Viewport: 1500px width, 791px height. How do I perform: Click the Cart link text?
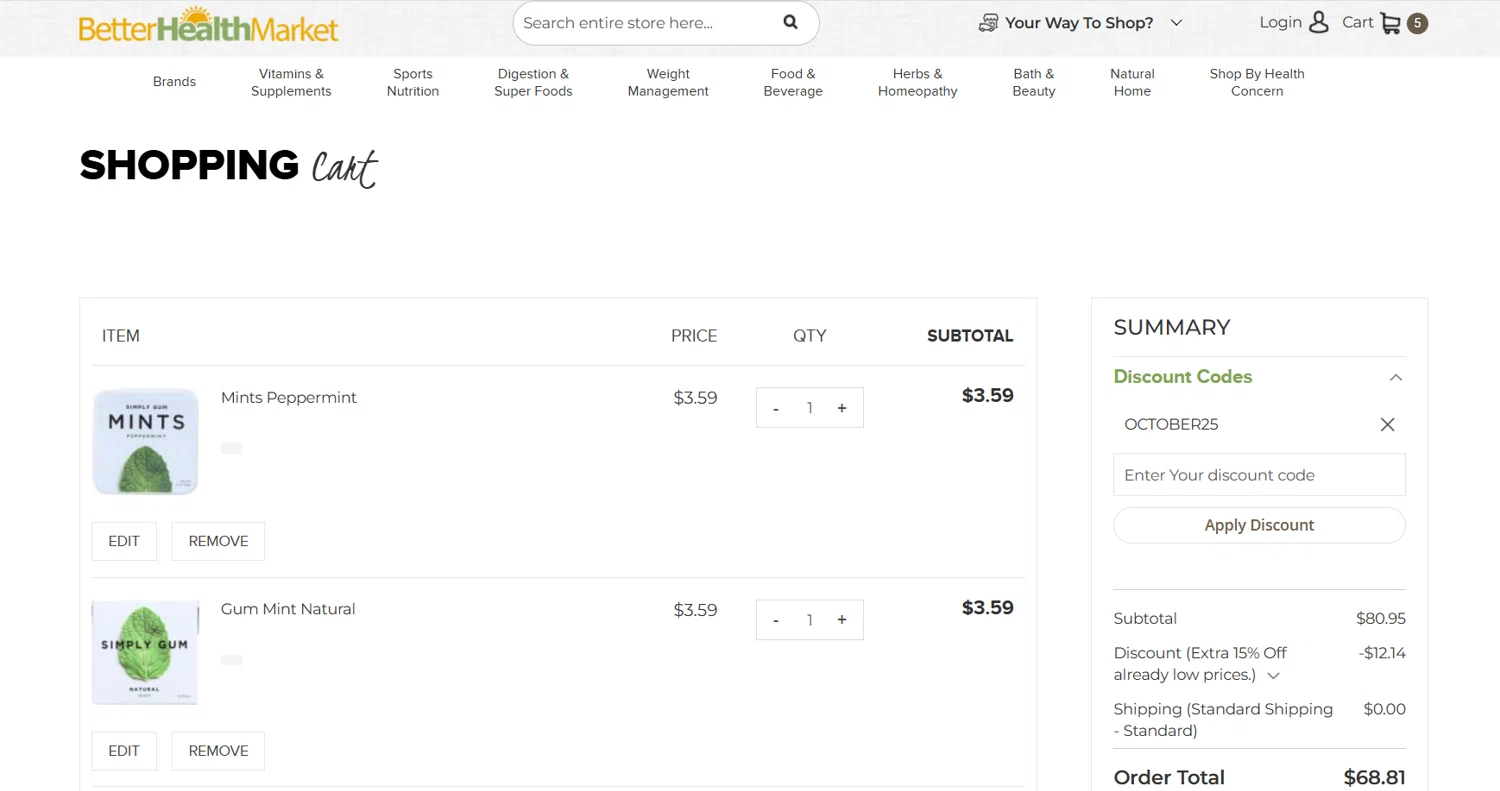(x=1357, y=22)
